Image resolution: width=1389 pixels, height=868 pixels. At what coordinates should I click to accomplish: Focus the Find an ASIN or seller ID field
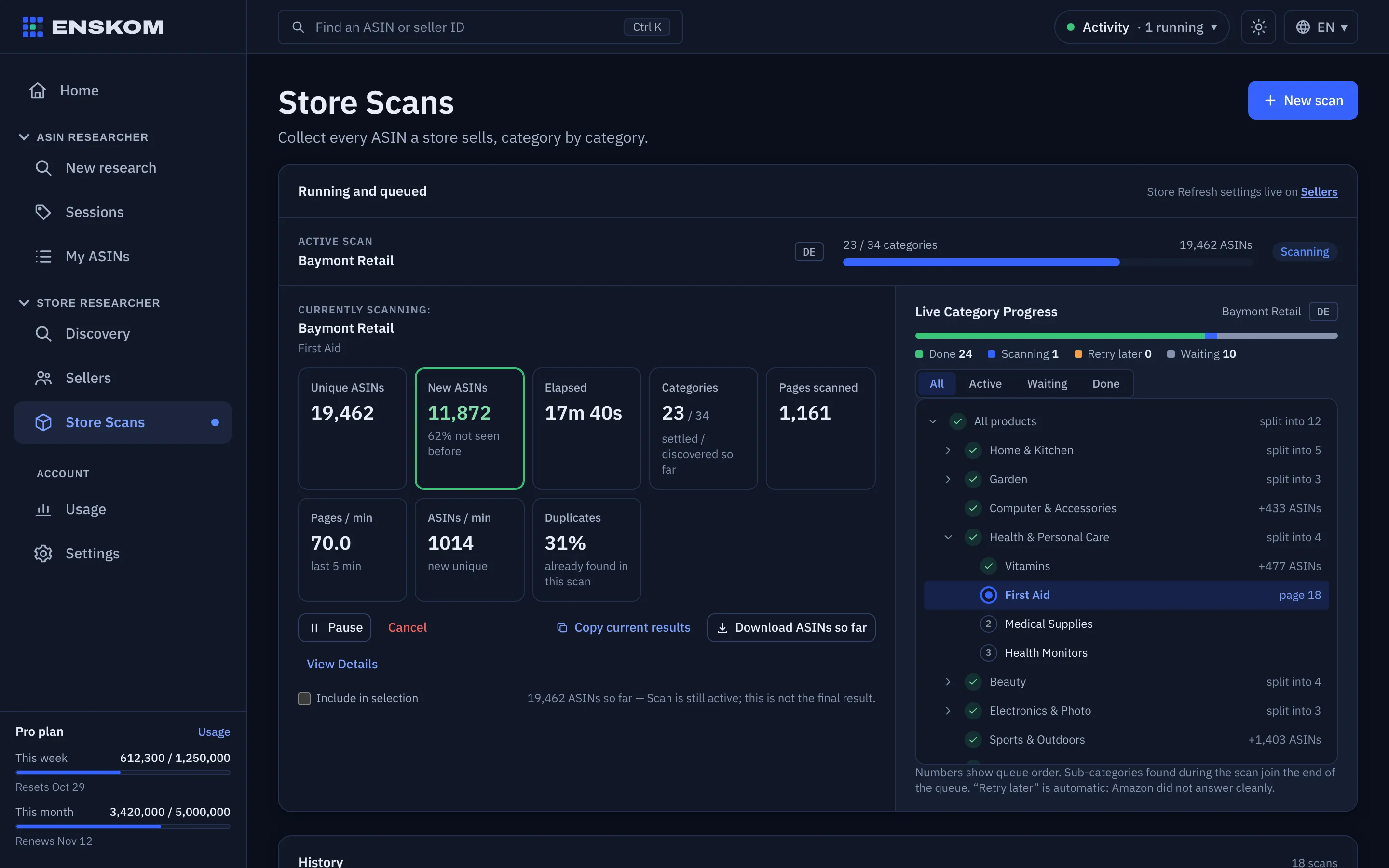(x=480, y=27)
